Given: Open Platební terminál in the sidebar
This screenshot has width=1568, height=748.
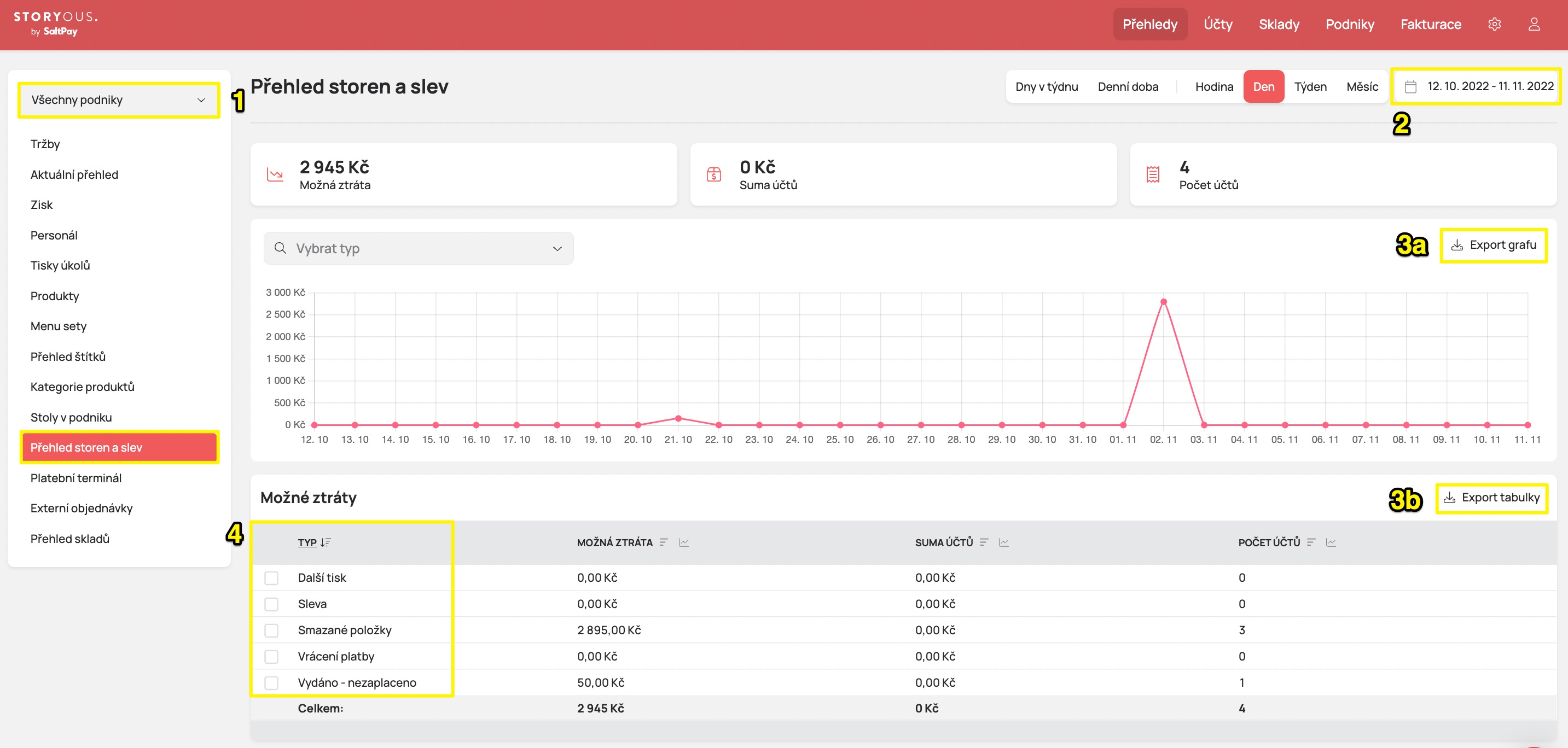Looking at the screenshot, I should coord(76,478).
